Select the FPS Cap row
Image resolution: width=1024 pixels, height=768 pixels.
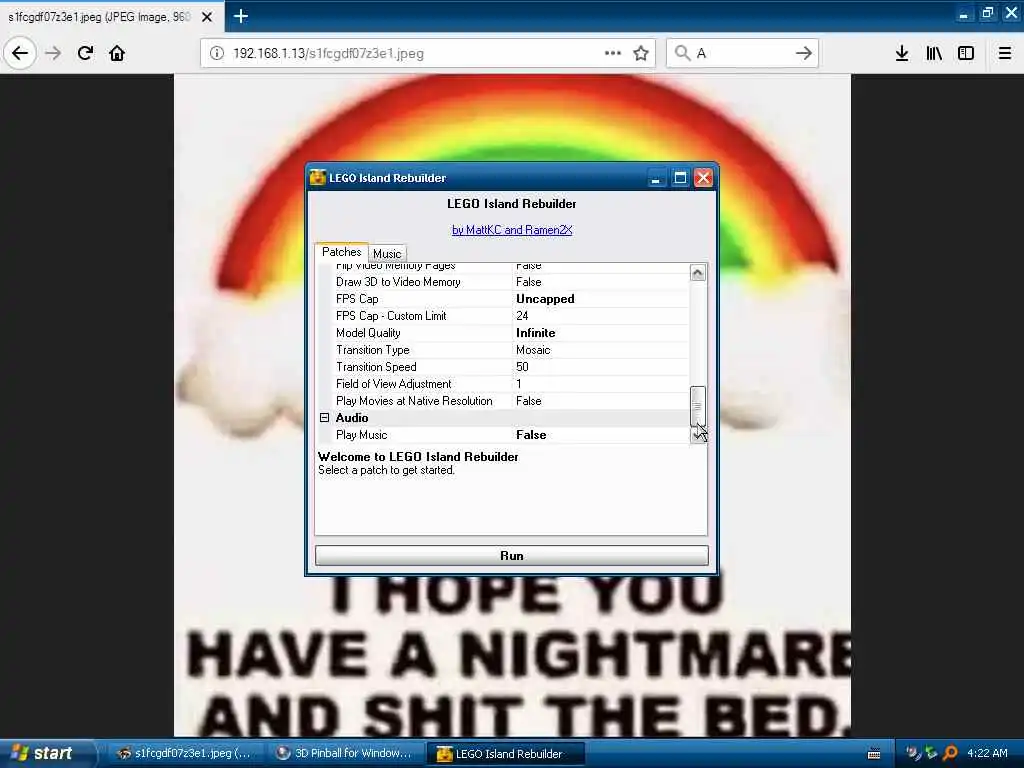(503, 299)
